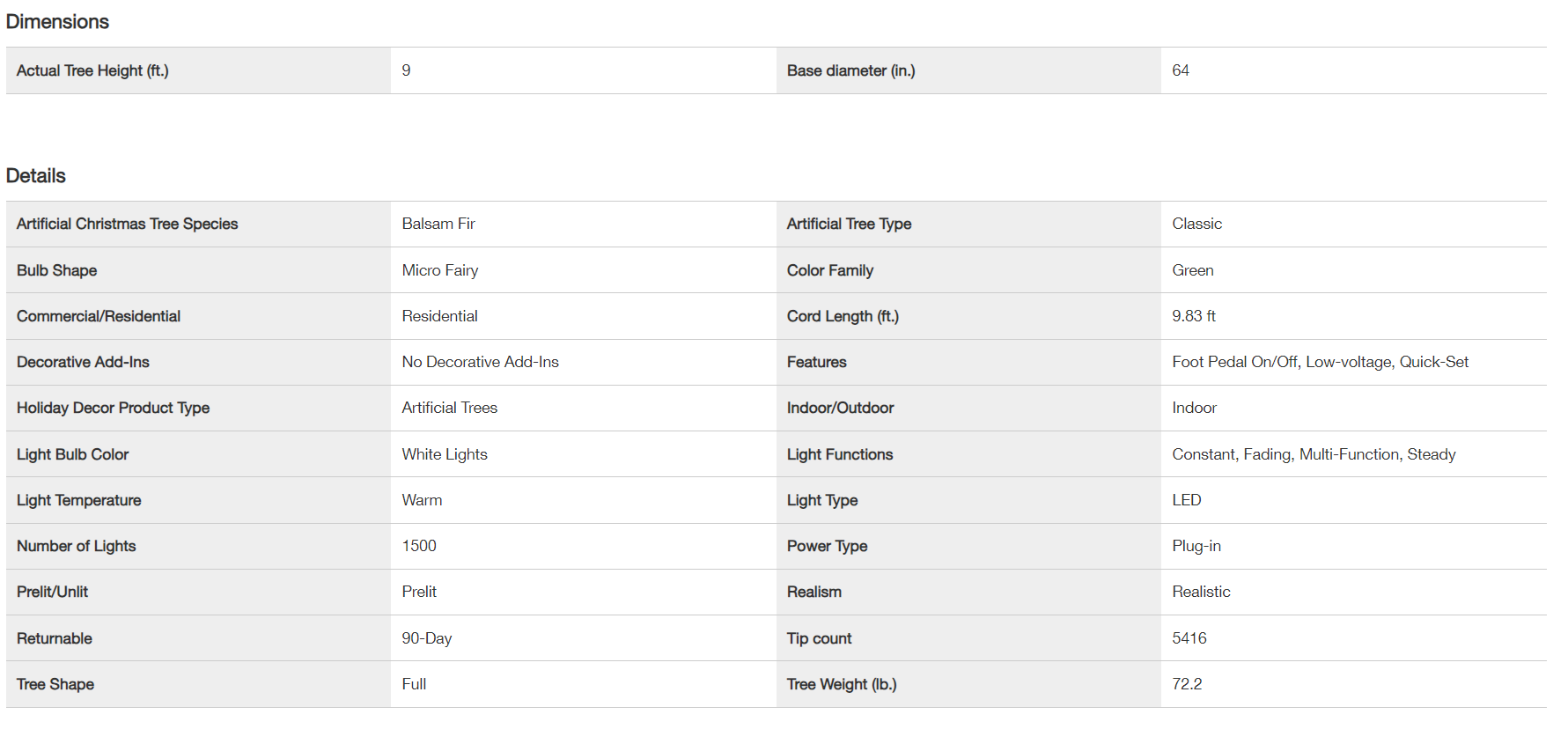Click the Tree Weight 72.2 value
This screenshot has width=1568, height=729.
1187,684
